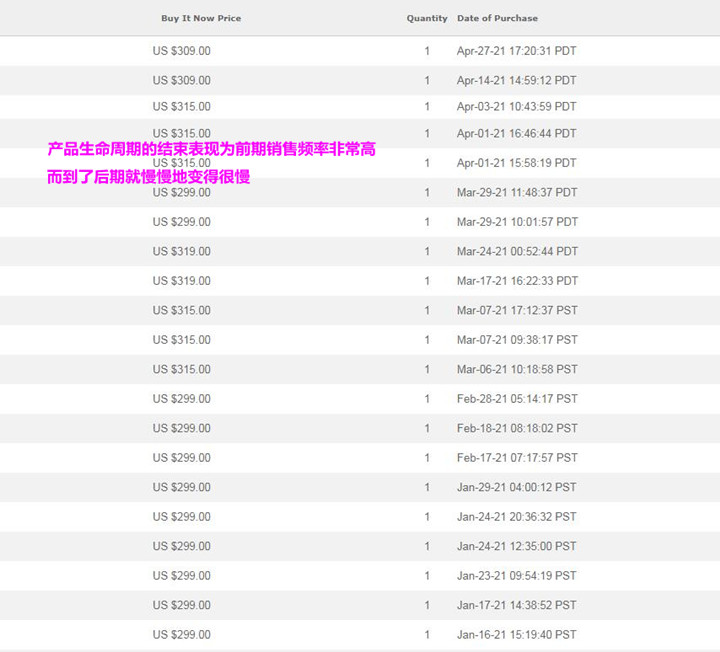Click the US $299.00 price in Jan-16-21 row
The width and height of the screenshot is (720, 652).
[x=182, y=635]
